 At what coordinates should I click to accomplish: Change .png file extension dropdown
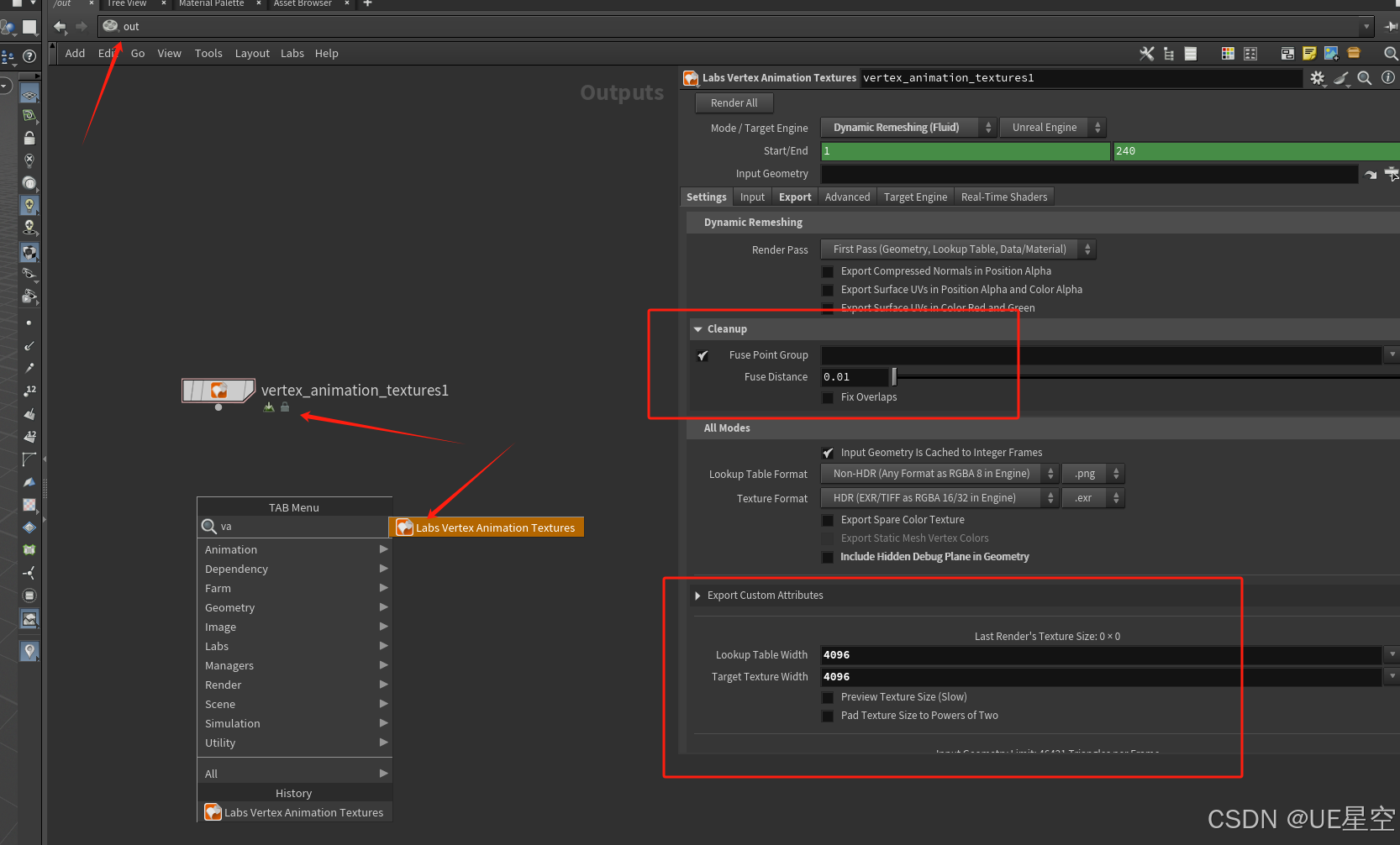pyautogui.click(x=1093, y=474)
